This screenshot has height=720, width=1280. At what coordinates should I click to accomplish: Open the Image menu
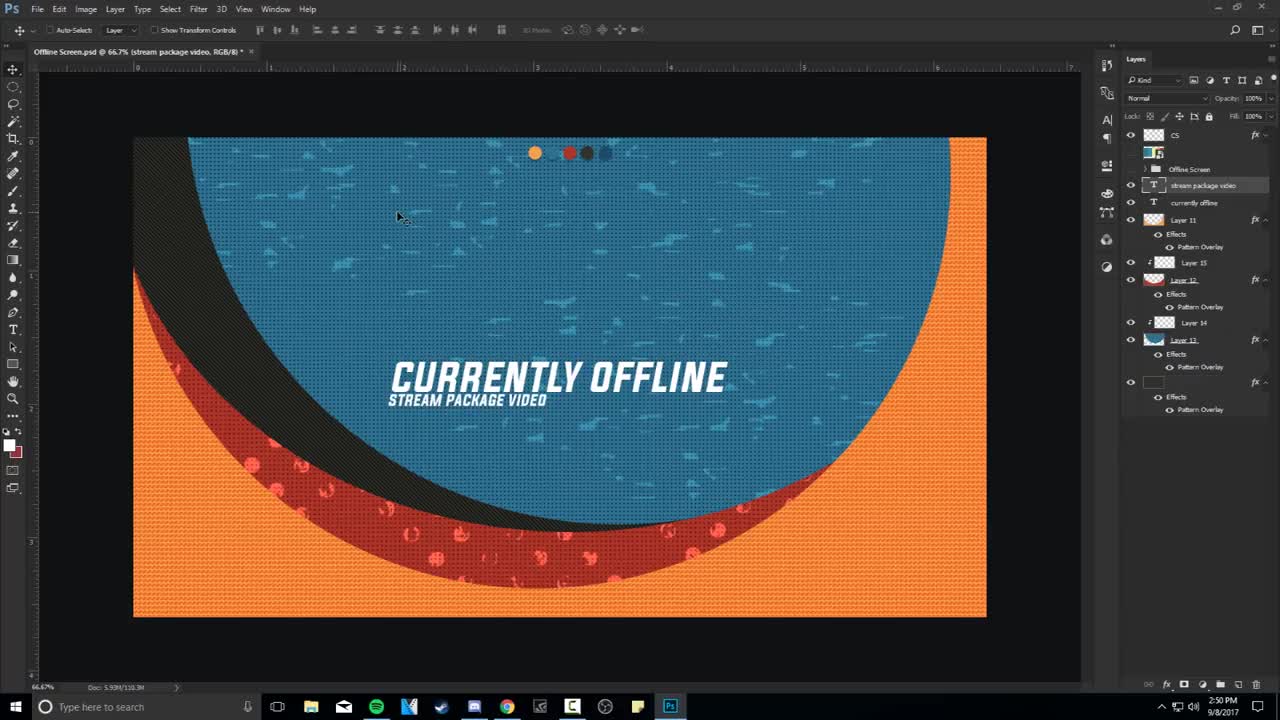coord(86,9)
